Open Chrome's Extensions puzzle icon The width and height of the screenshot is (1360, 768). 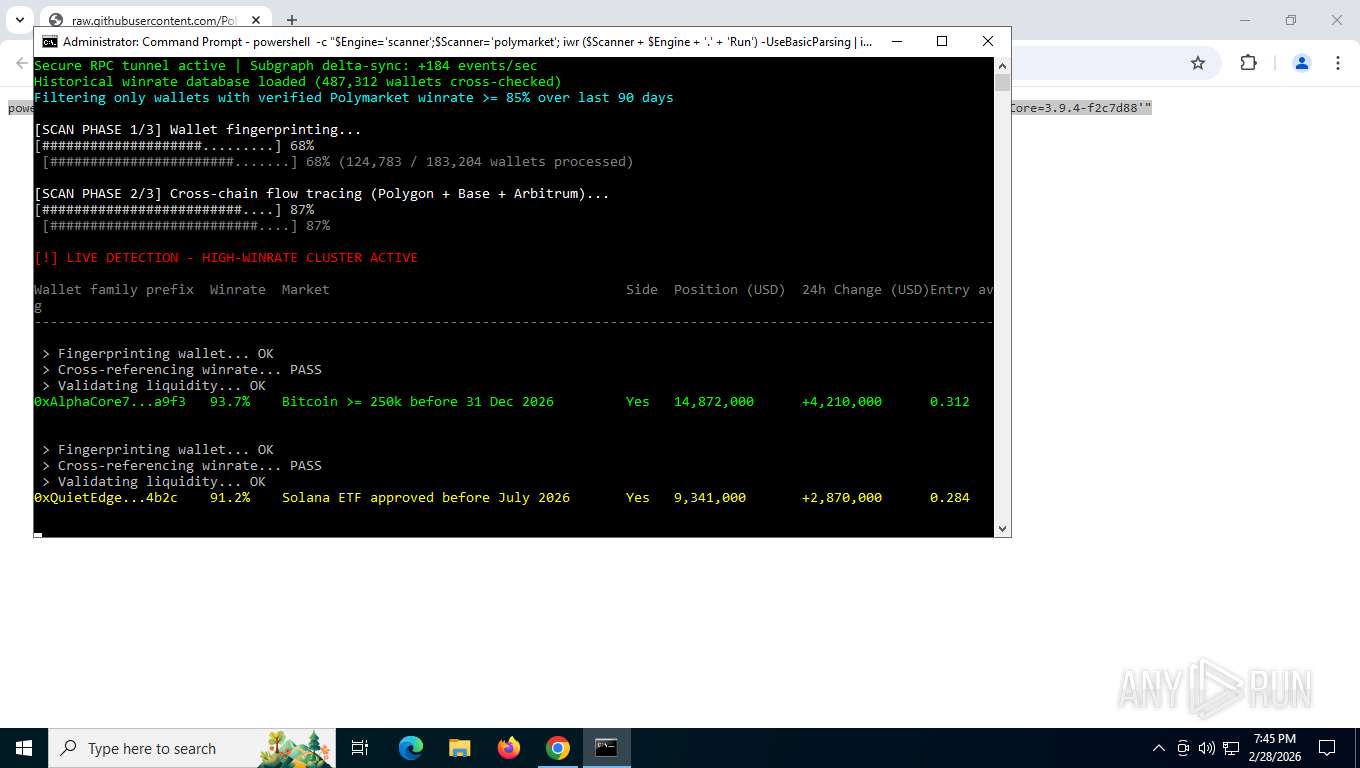point(1248,63)
